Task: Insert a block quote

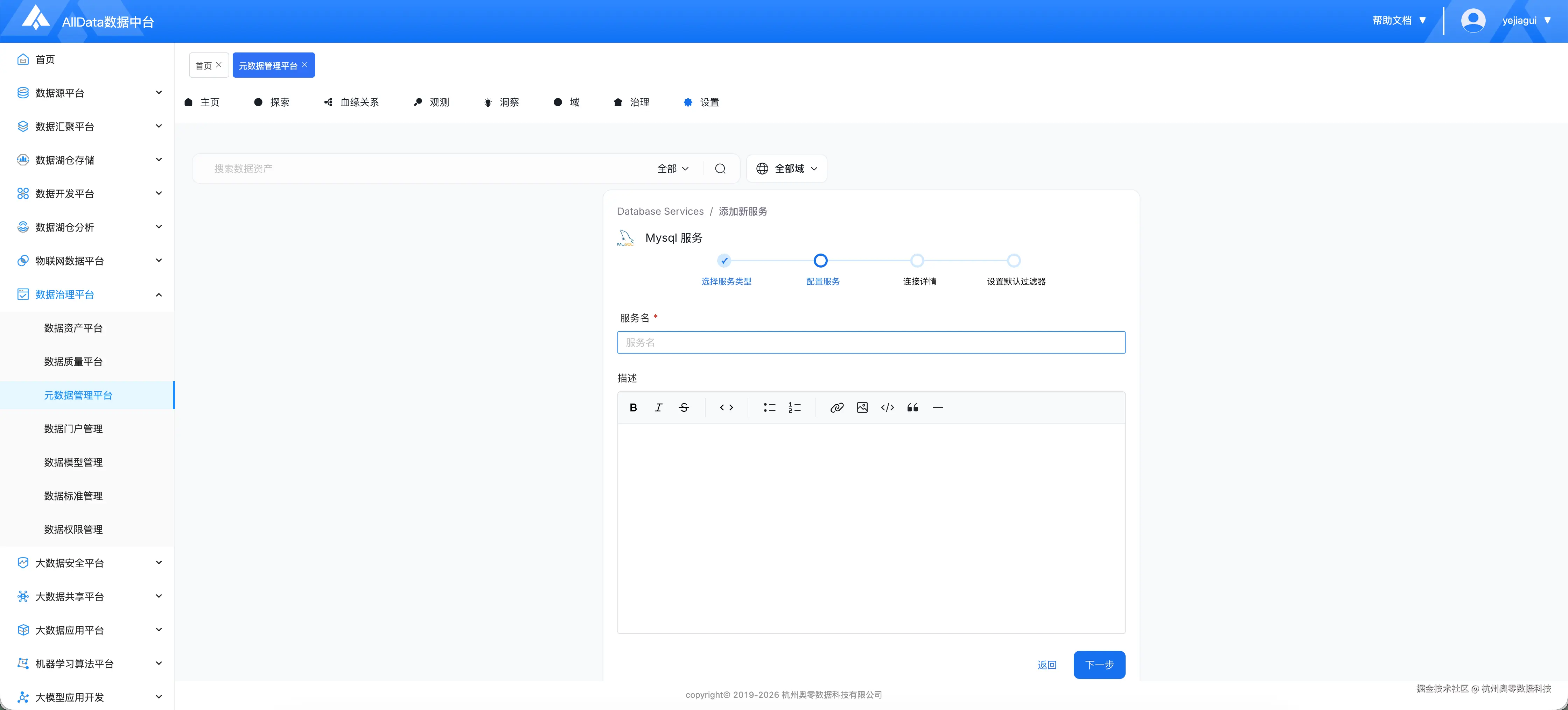Action: [912, 407]
